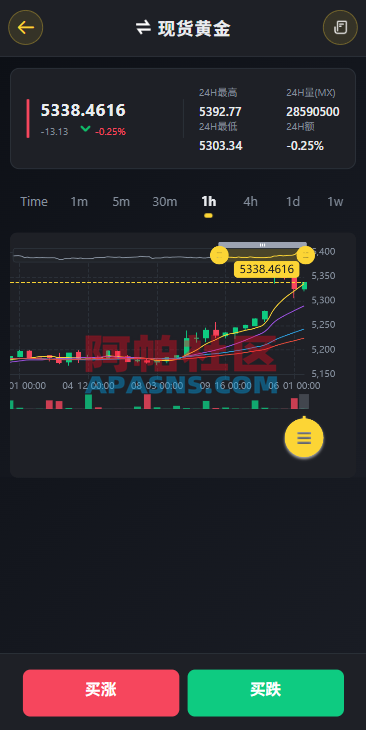Image resolution: width=366 pixels, height=730 pixels.
Task: Click the 5,350 y-axis price label
Action: pyautogui.click(x=323, y=276)
